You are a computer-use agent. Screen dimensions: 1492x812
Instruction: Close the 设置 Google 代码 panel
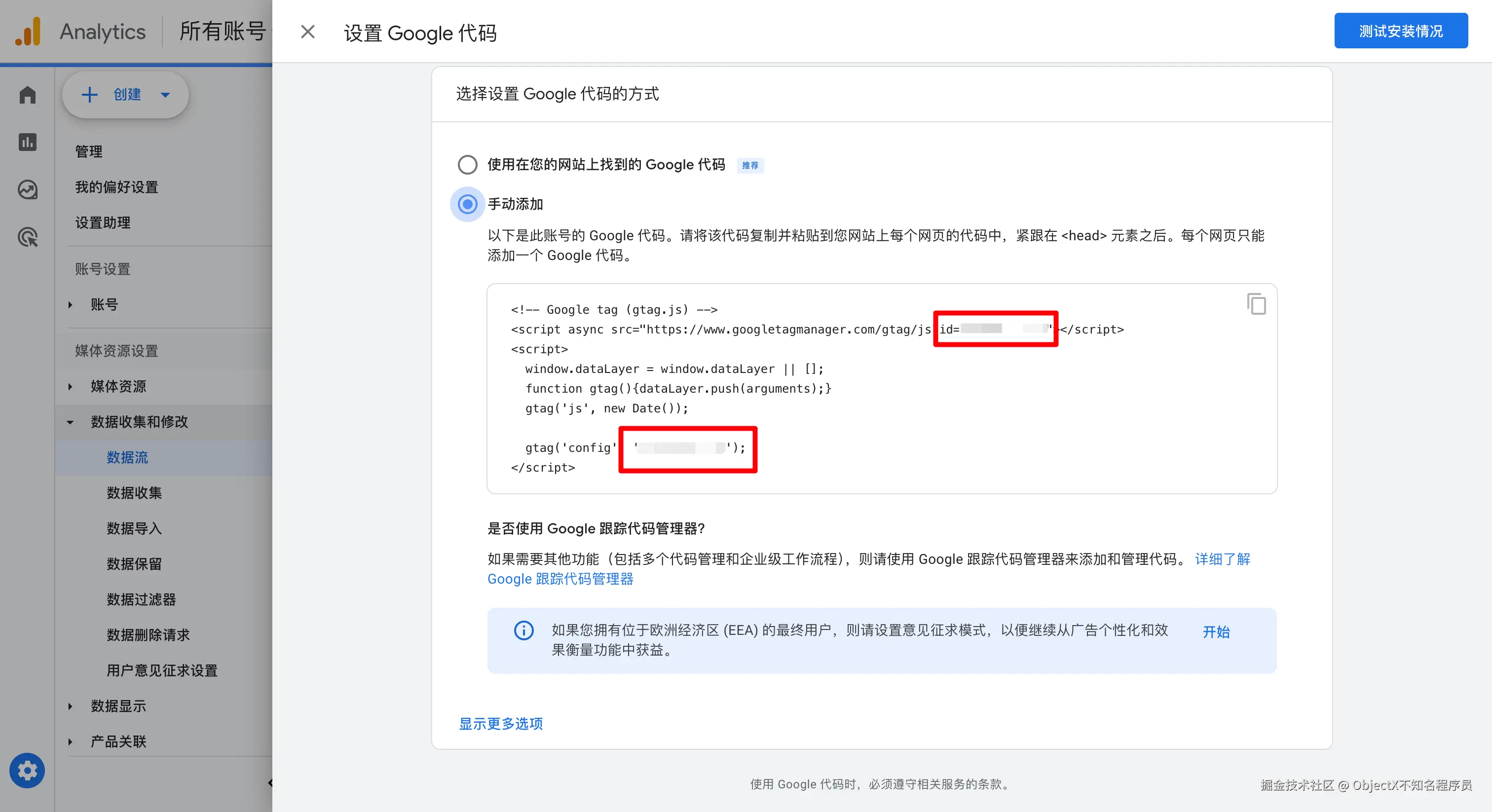[307, 32]
